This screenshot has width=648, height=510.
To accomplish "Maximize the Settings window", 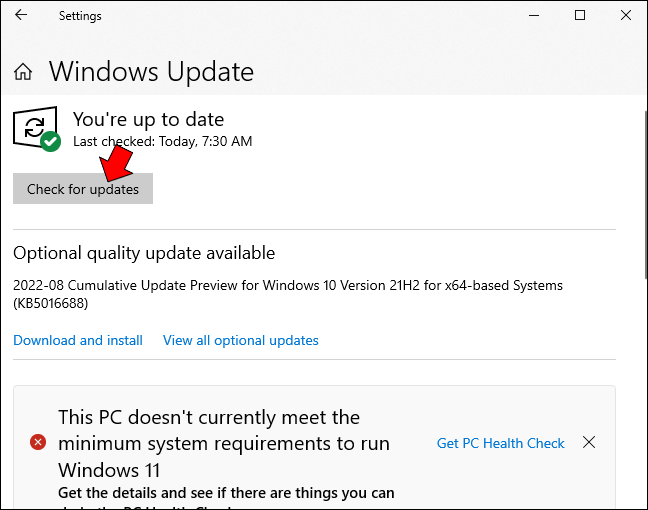I will (580, 15).
